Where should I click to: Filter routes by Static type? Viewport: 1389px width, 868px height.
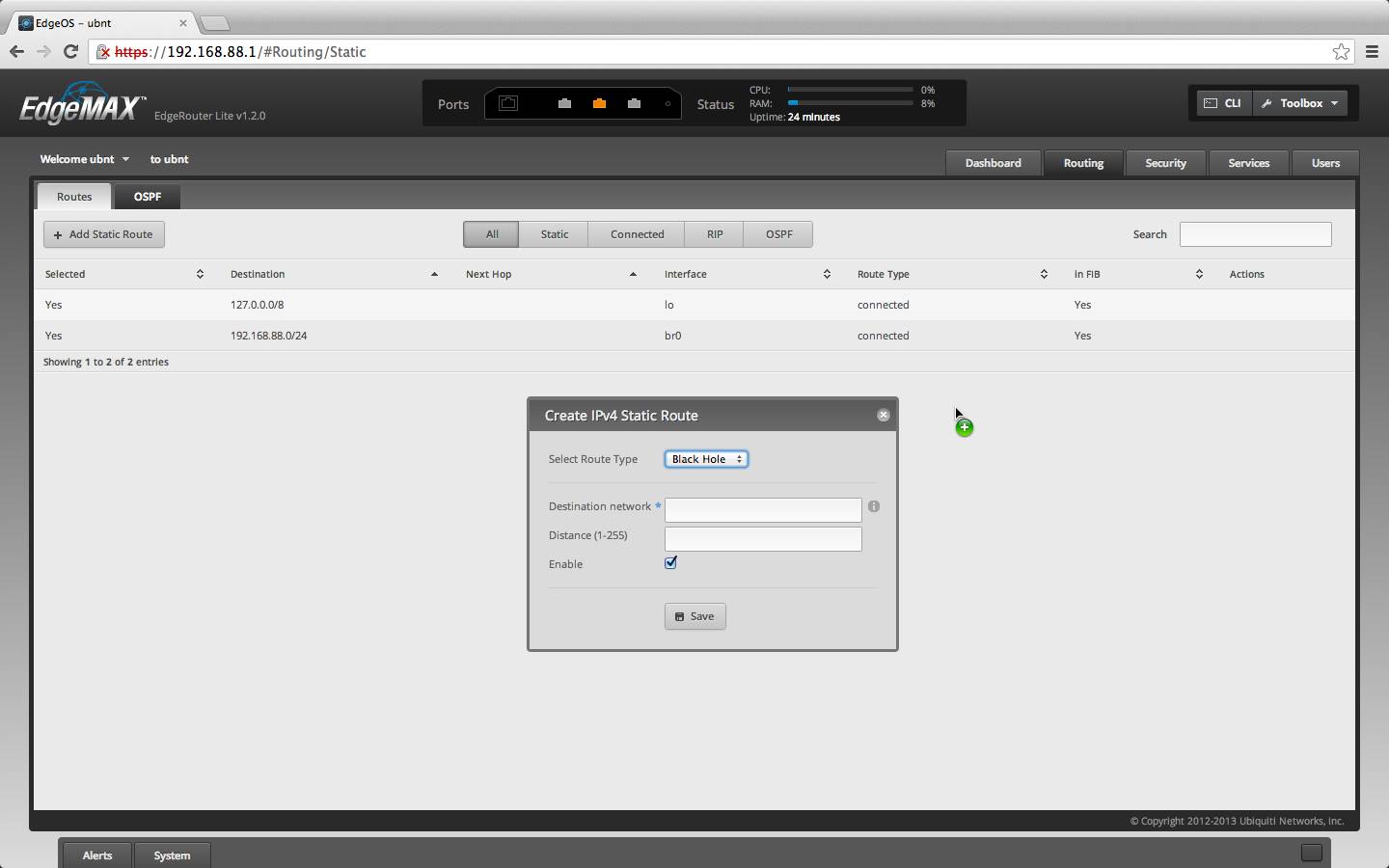554,234
